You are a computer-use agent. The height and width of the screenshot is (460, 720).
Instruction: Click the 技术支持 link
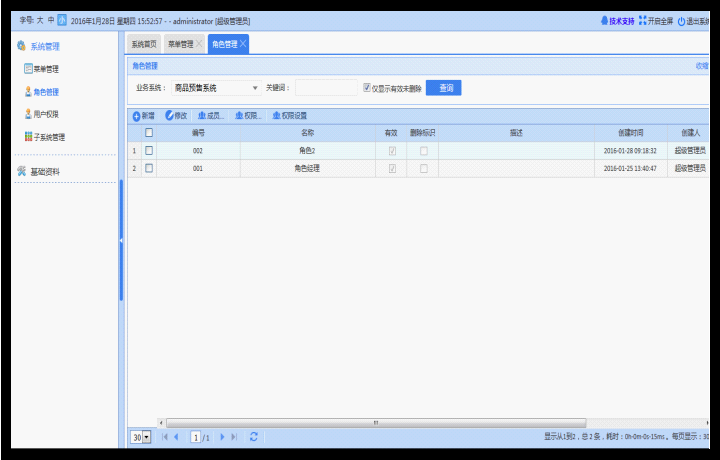[x=622, y=21]
